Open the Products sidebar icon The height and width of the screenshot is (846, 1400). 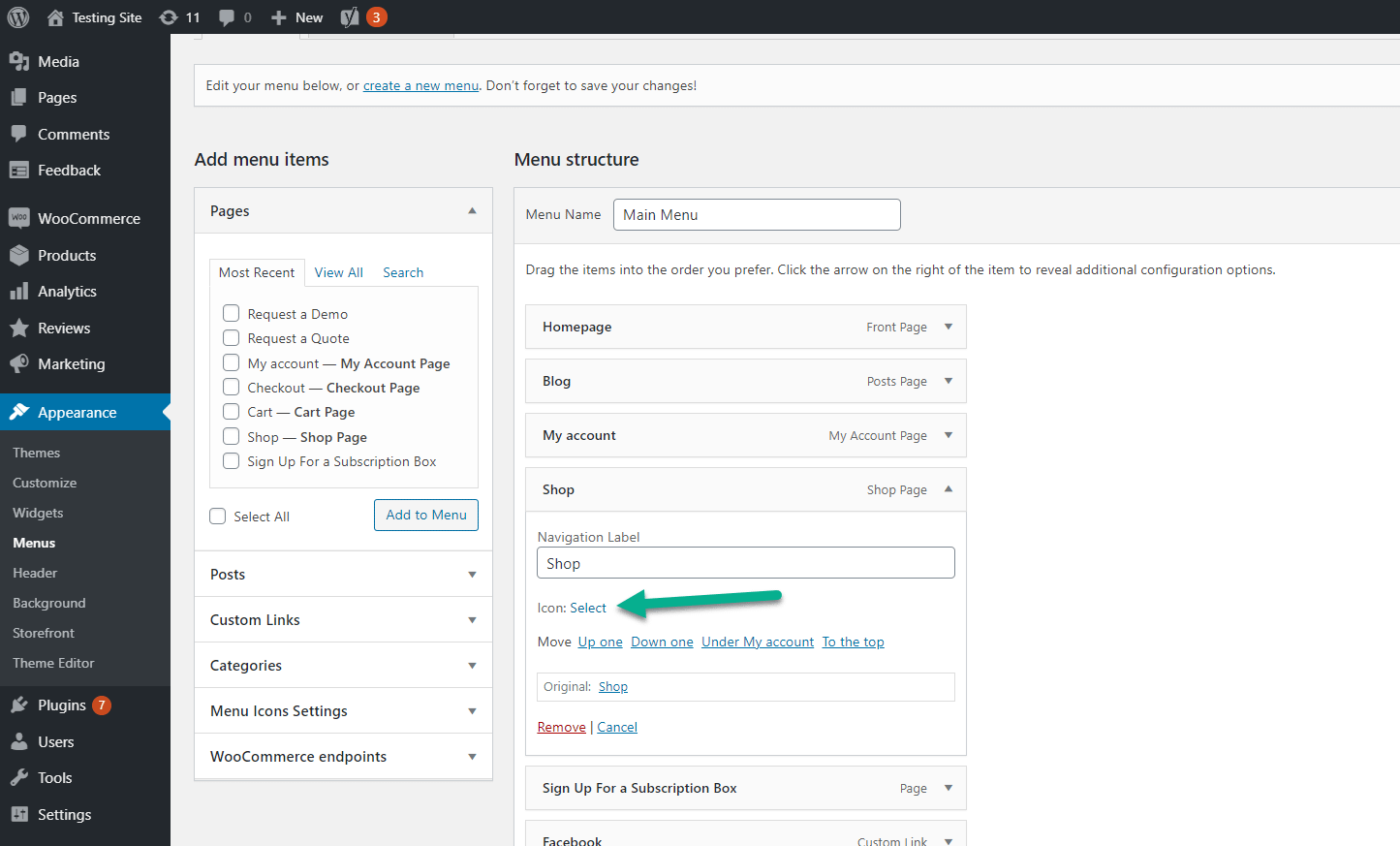(x=20, y=255)
